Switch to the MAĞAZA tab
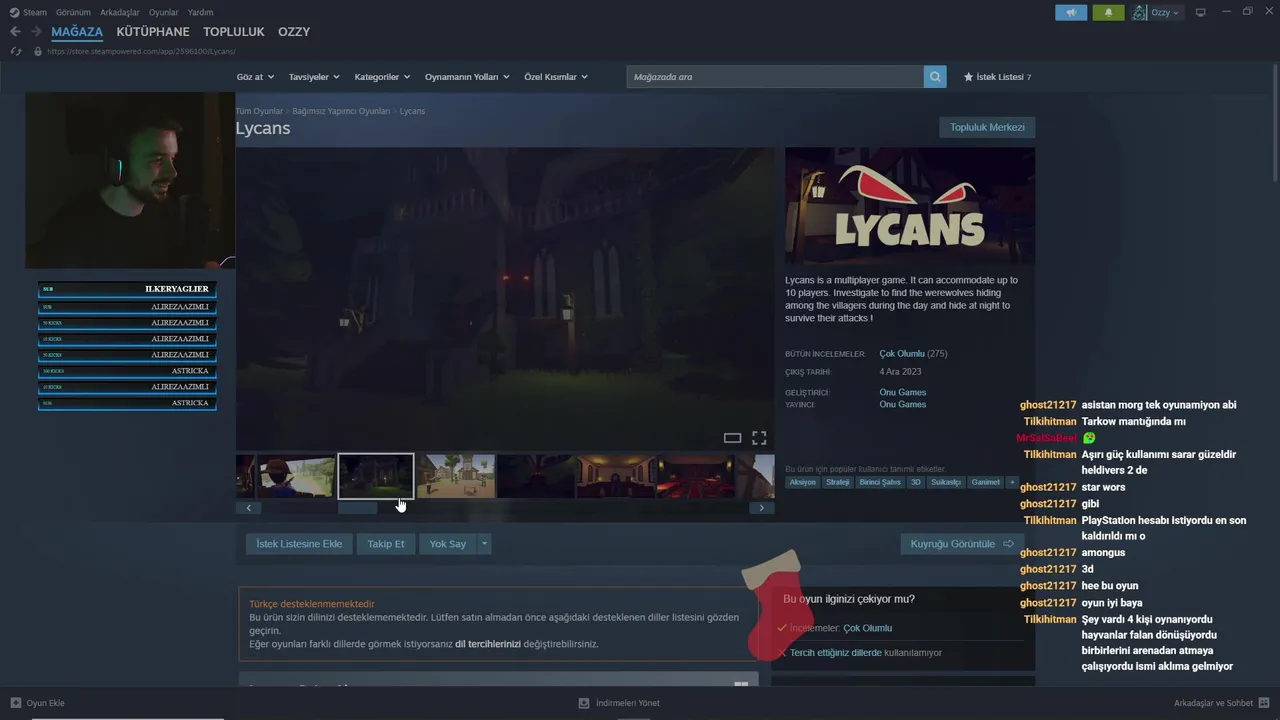This screenshot has width=1280, height=720. [77, 32]
